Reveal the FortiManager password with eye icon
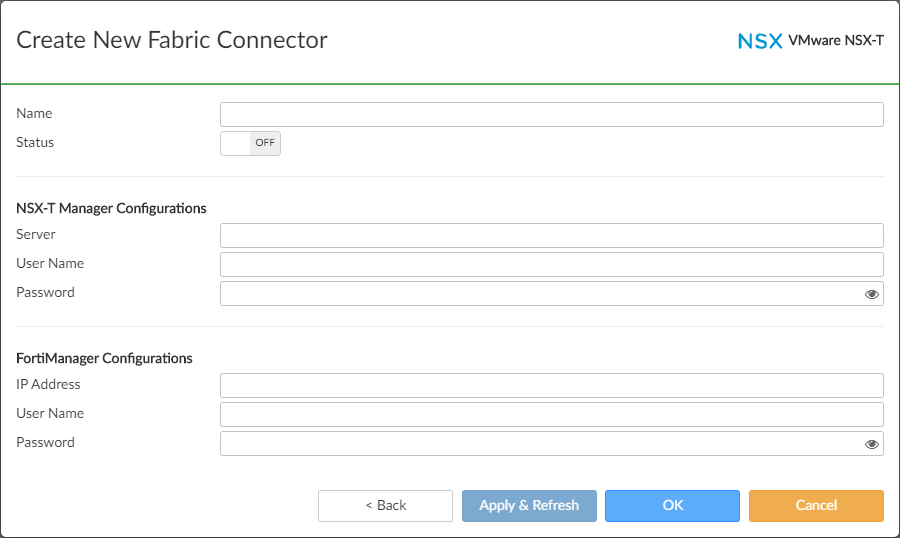The width and height of the screenshot is (900, 538). pyautogui.click(x=872, y=444)
